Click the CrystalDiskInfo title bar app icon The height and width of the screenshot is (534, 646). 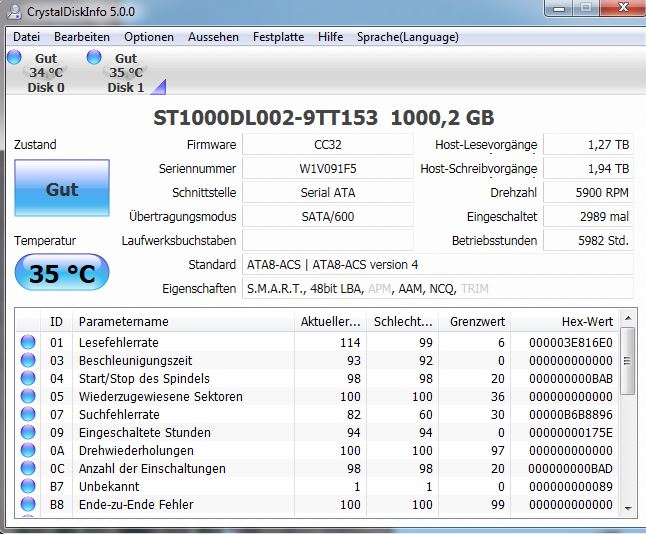[14, 12]
